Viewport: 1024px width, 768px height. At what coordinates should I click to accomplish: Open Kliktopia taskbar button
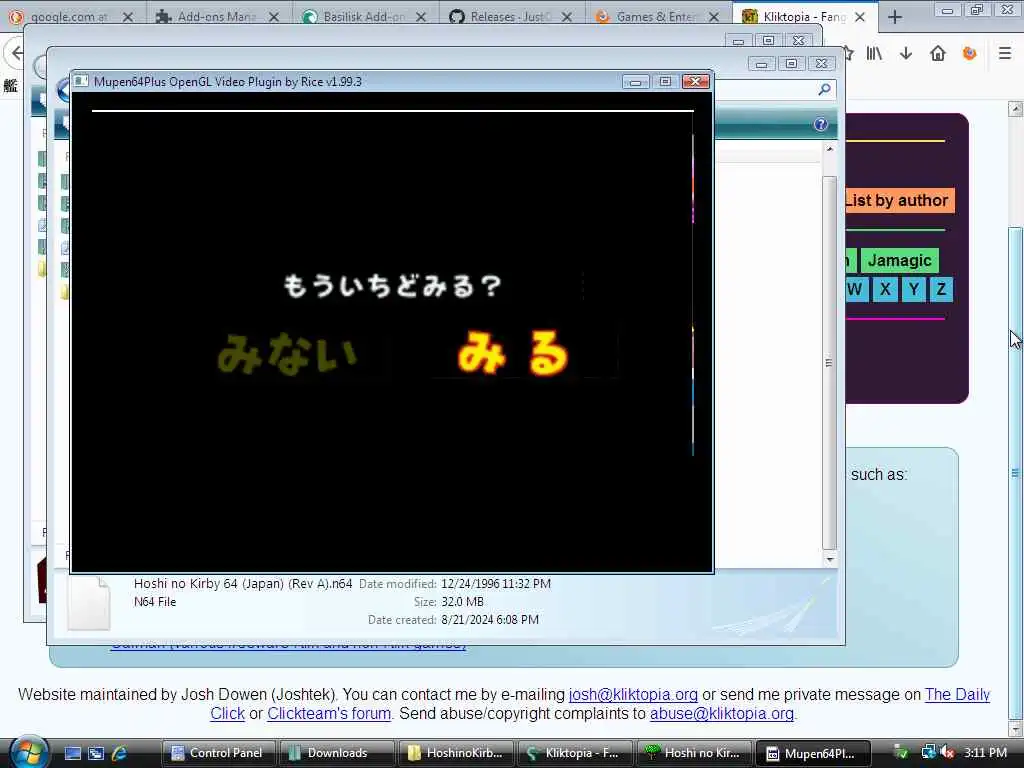pyautogui.click(x=574, y=753)
